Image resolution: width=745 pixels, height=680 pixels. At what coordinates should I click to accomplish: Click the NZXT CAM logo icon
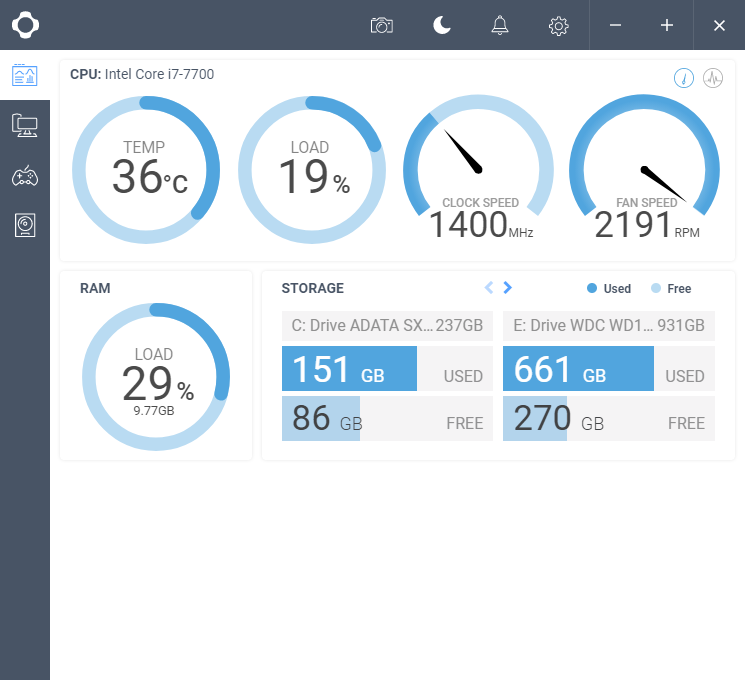point(25,25)
